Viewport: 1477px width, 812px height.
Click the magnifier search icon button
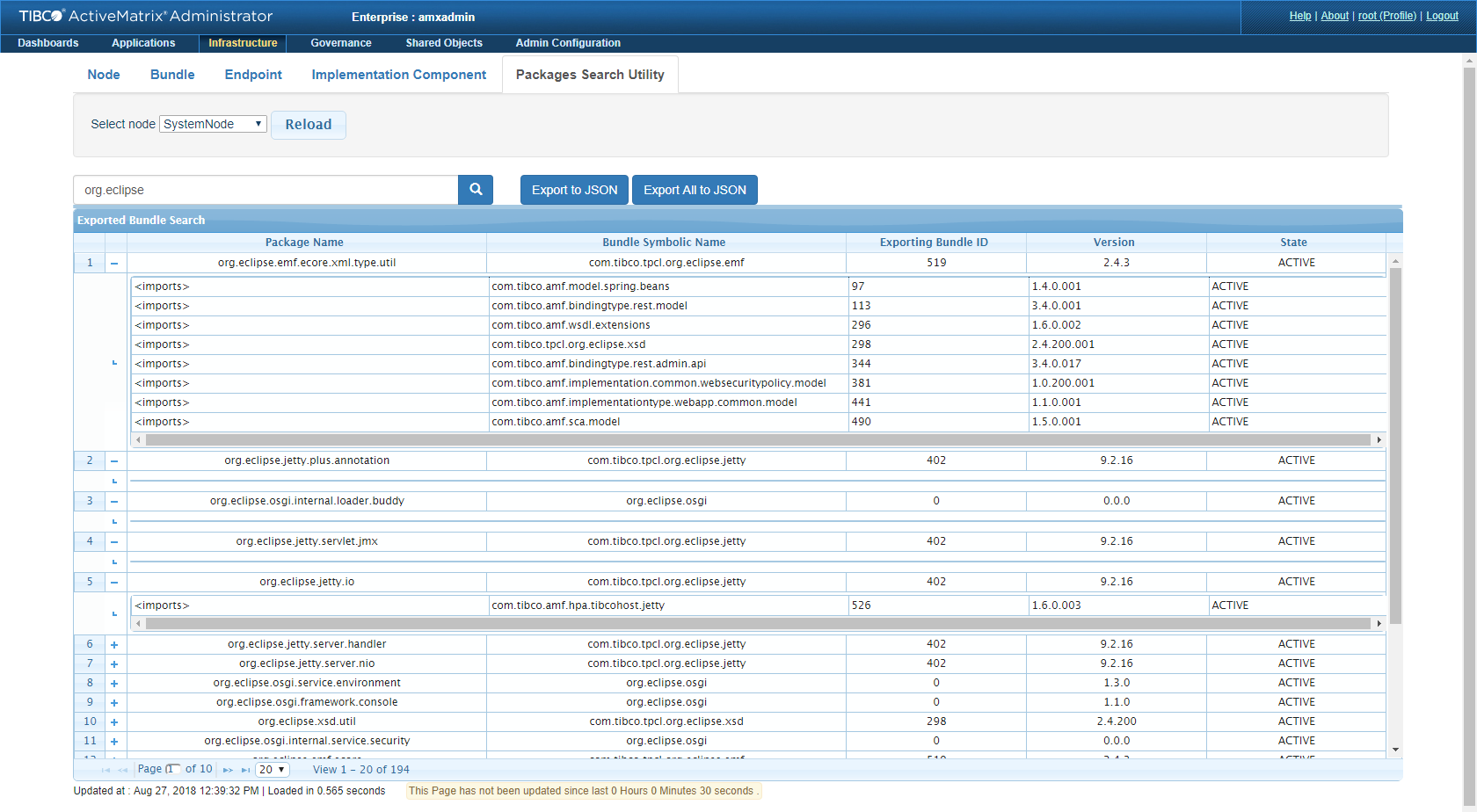click(x=476, y=190)
